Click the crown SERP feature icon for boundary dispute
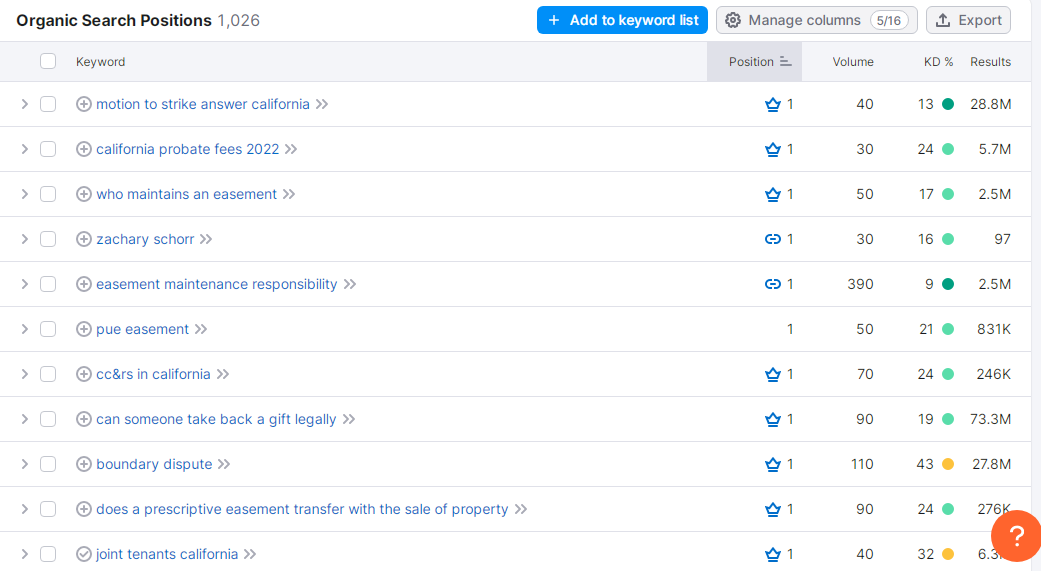Image resolution: width=1041 pixels, height=571 pixels. point(773,464)
